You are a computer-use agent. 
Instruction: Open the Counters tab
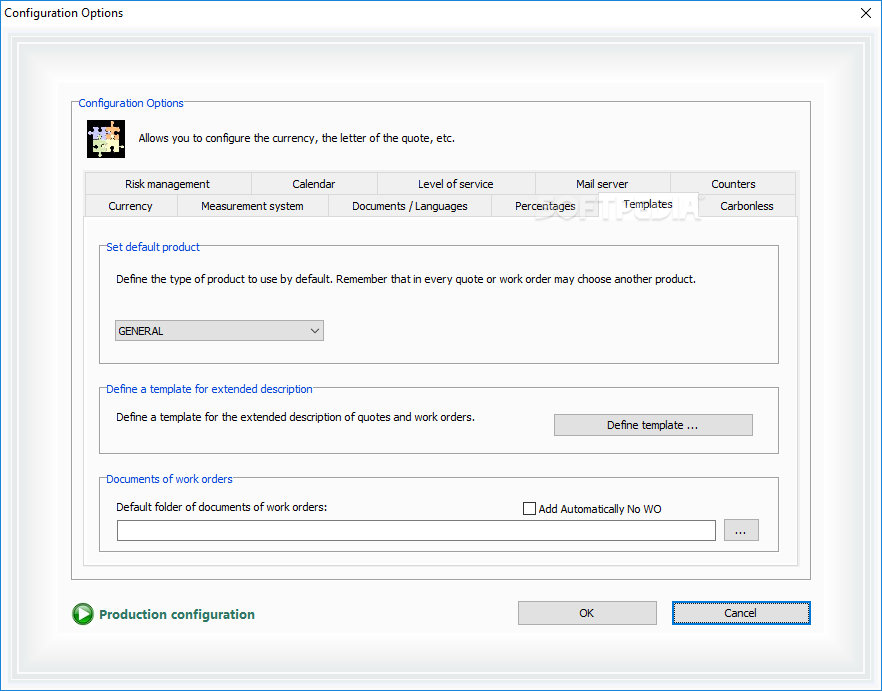733,184
